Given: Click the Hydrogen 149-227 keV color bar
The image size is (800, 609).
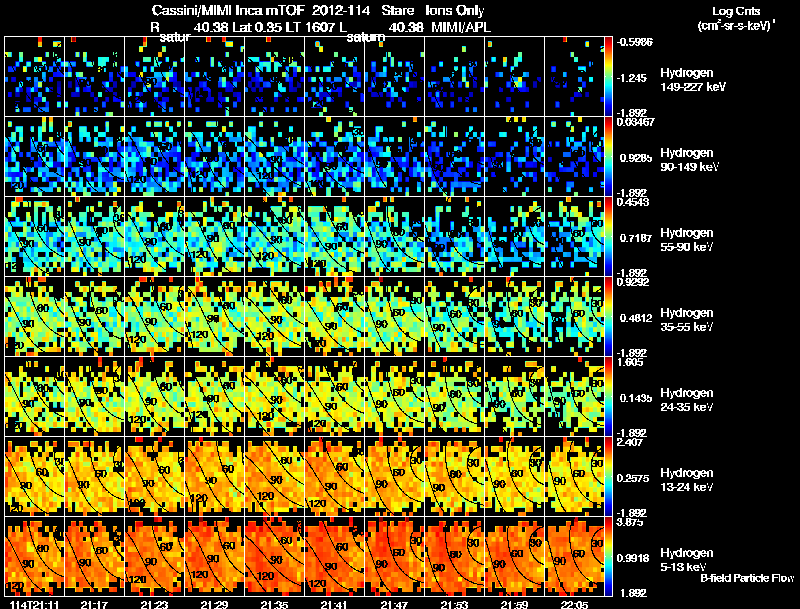Looking at the screenshot, I should pyautogui.click(x=608, y=77).
